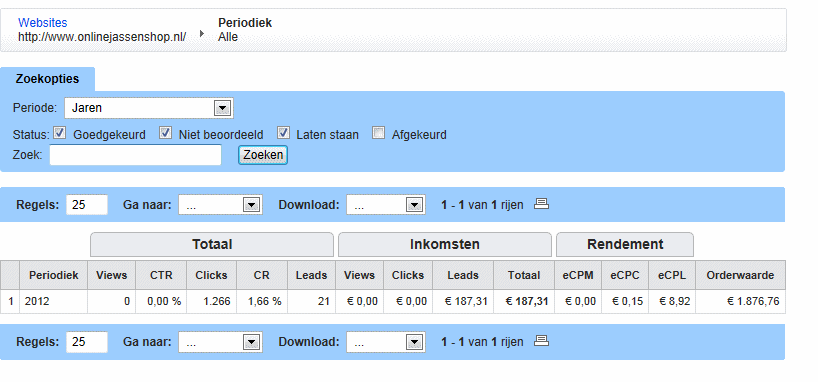Expand the top Ga naar dropdown

220,205
